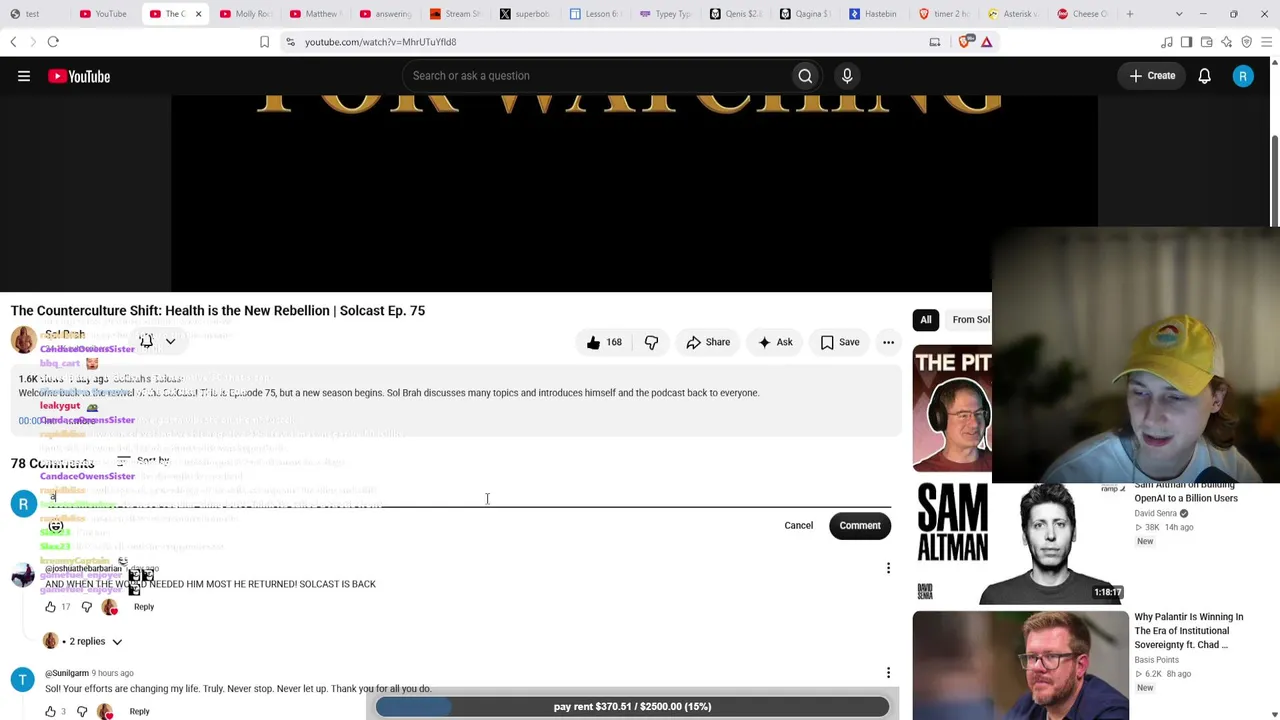Reload the current page
Screen dimensions: 1280x720
point(53,42)
